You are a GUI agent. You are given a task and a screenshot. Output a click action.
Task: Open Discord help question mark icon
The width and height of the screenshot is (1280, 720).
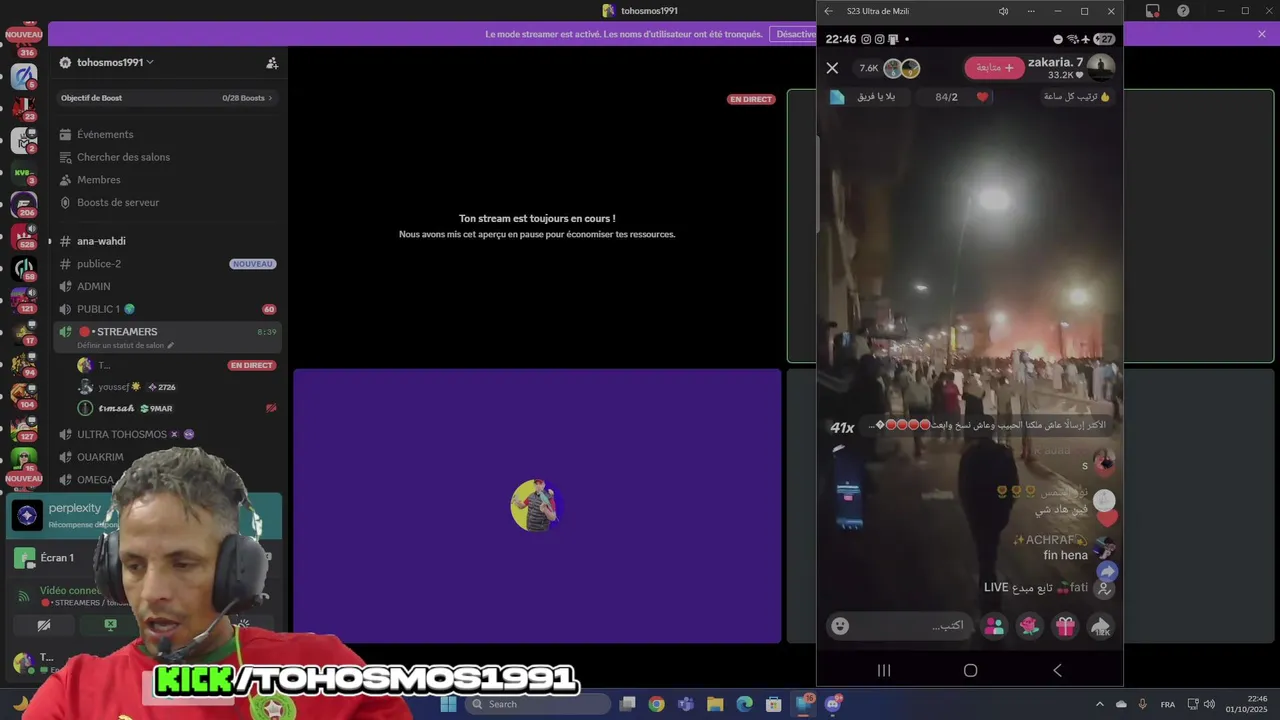tap(1184, 11)
